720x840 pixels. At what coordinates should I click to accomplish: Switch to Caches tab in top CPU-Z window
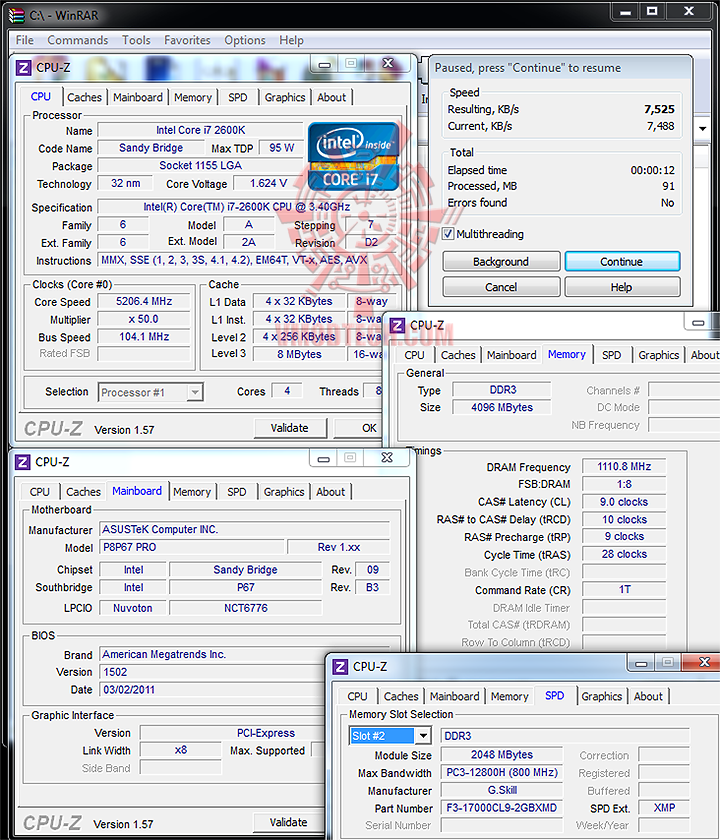pos(85,97)
